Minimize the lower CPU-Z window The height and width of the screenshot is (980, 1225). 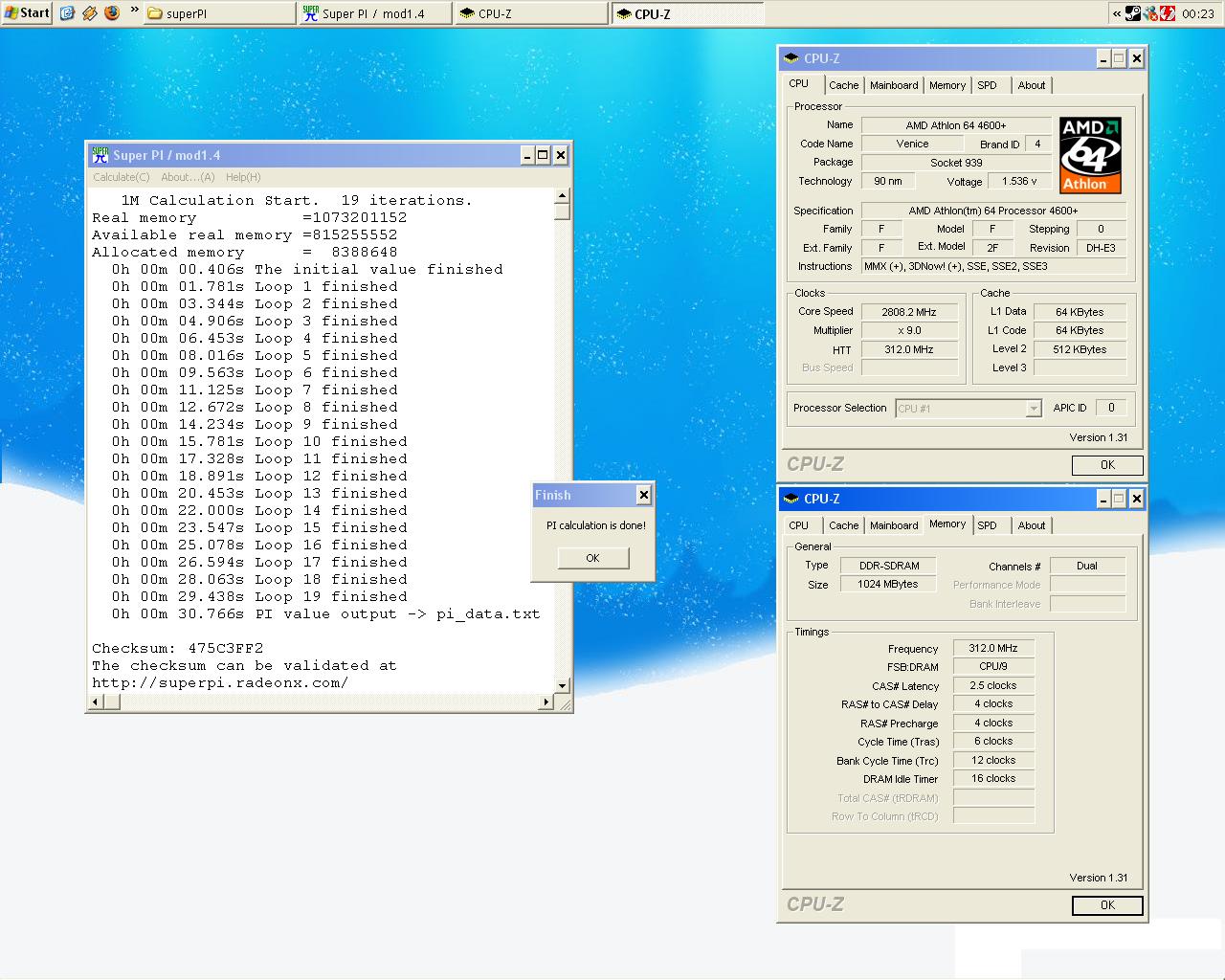[1103, 500]
